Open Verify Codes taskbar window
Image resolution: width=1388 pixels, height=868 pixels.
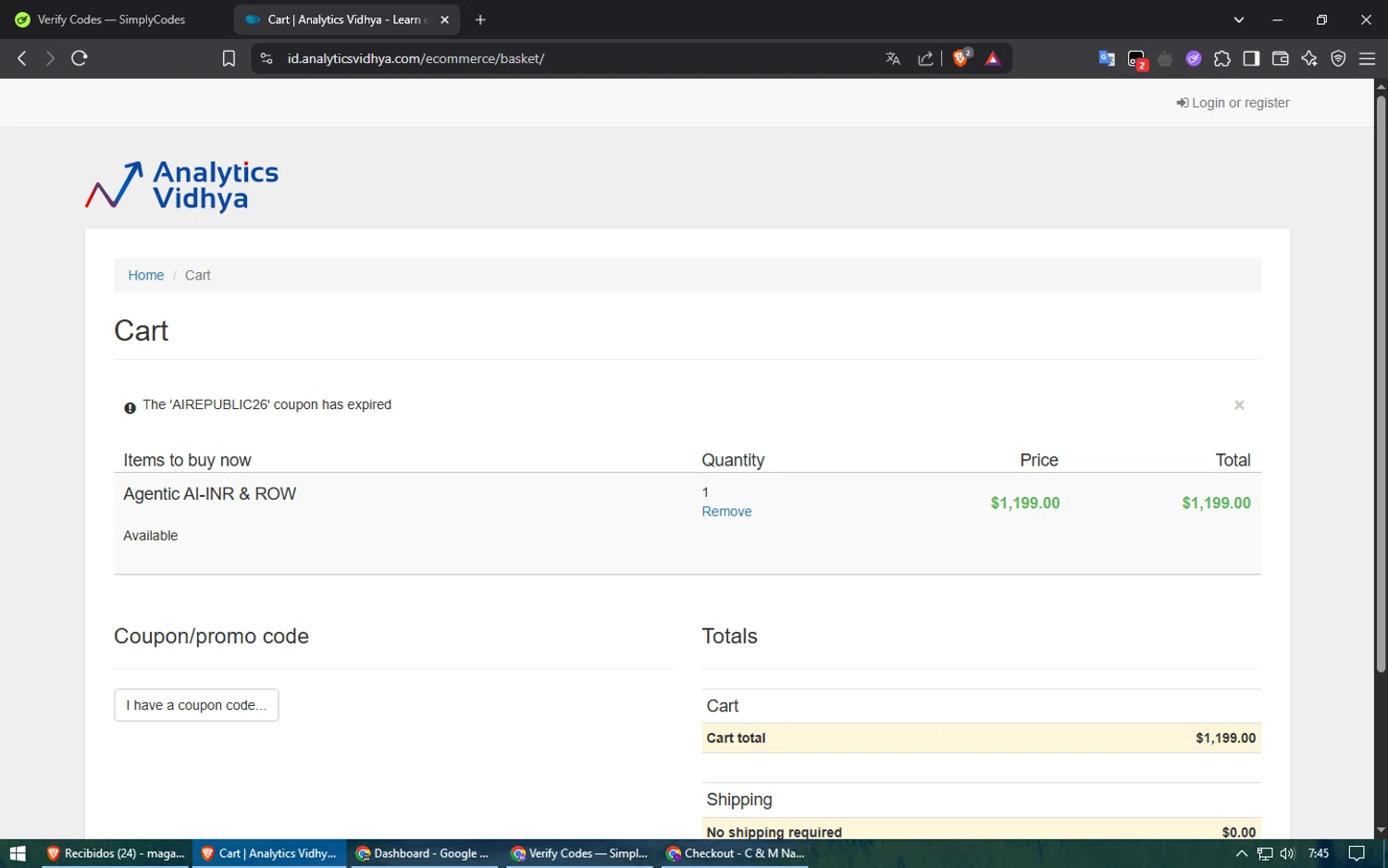click(580, 853)
